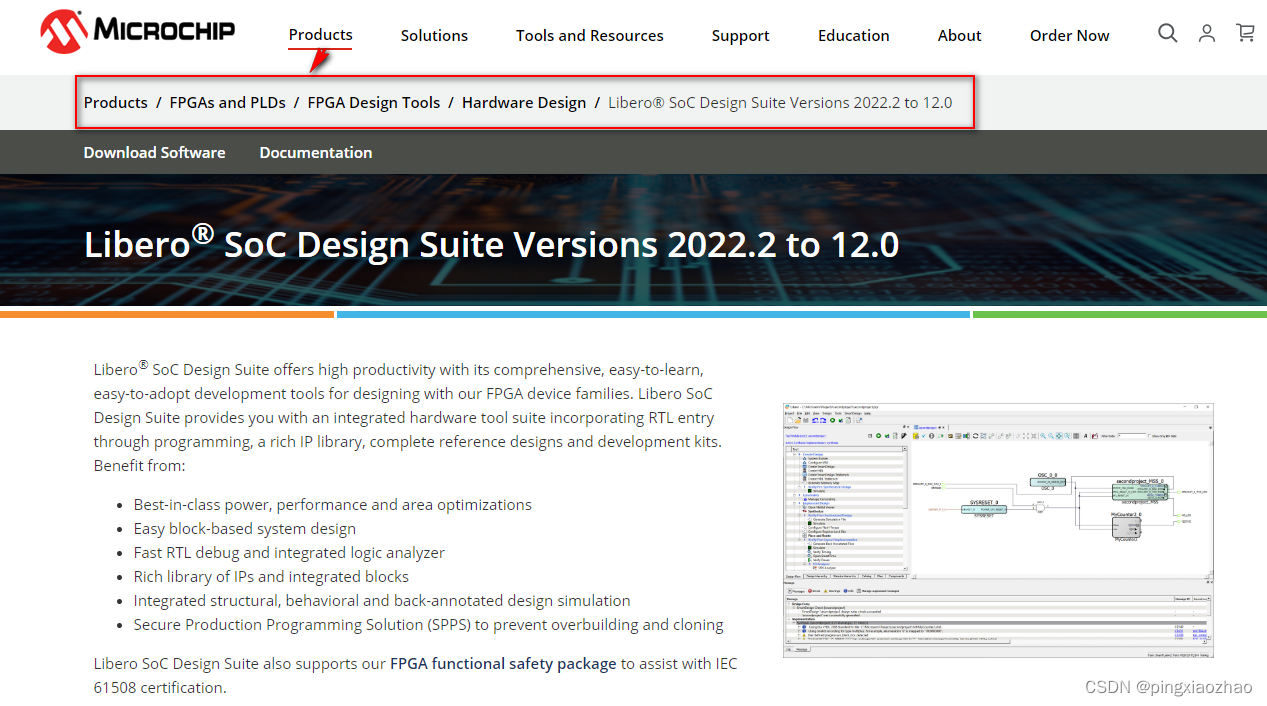Click 'Best-in-class power, performance' bullet text
Viewport: 1267px width, 706px height.
(333, 505)
